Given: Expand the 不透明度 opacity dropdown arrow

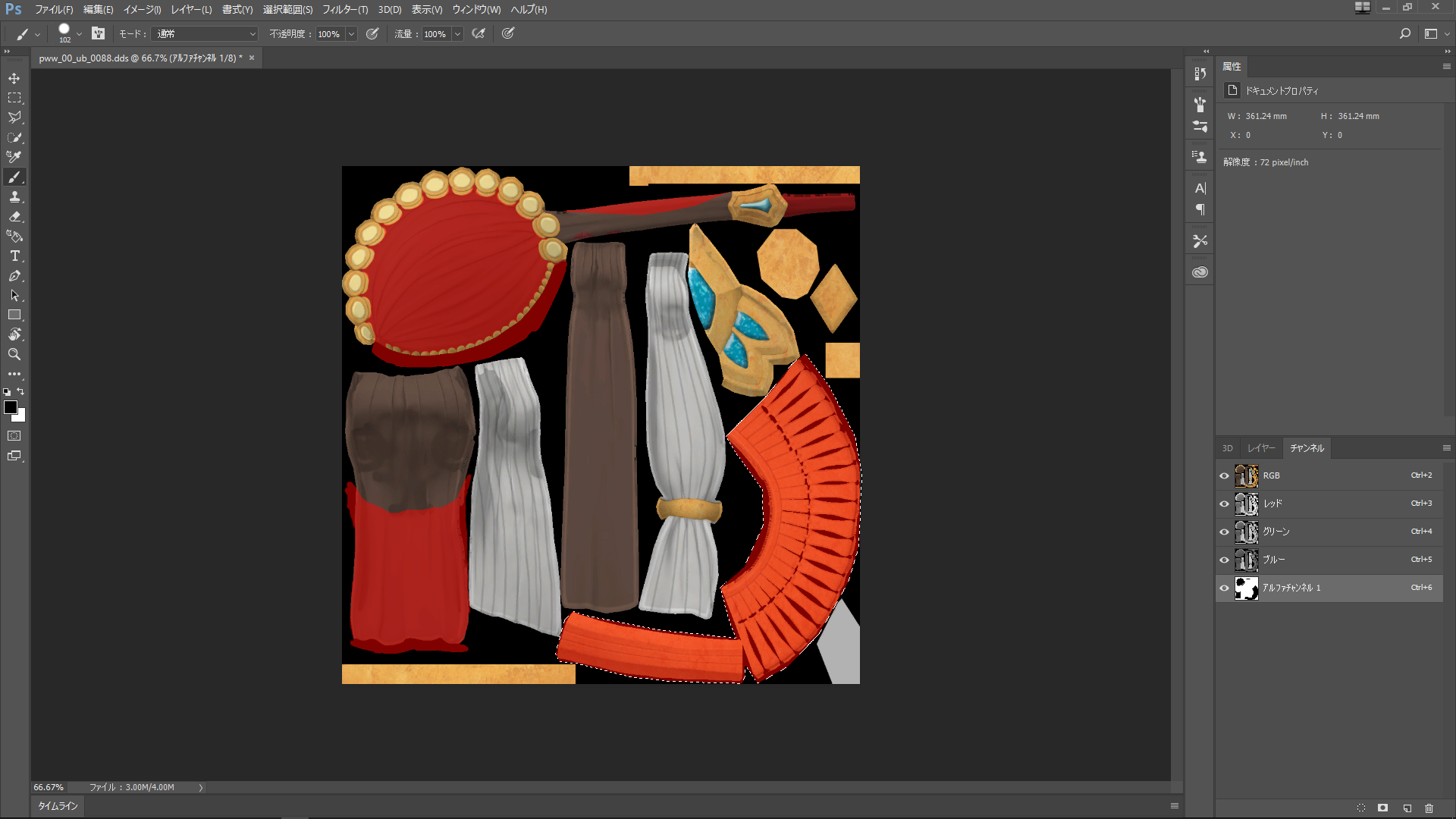Looking at the screenshot, I should 351,34.
